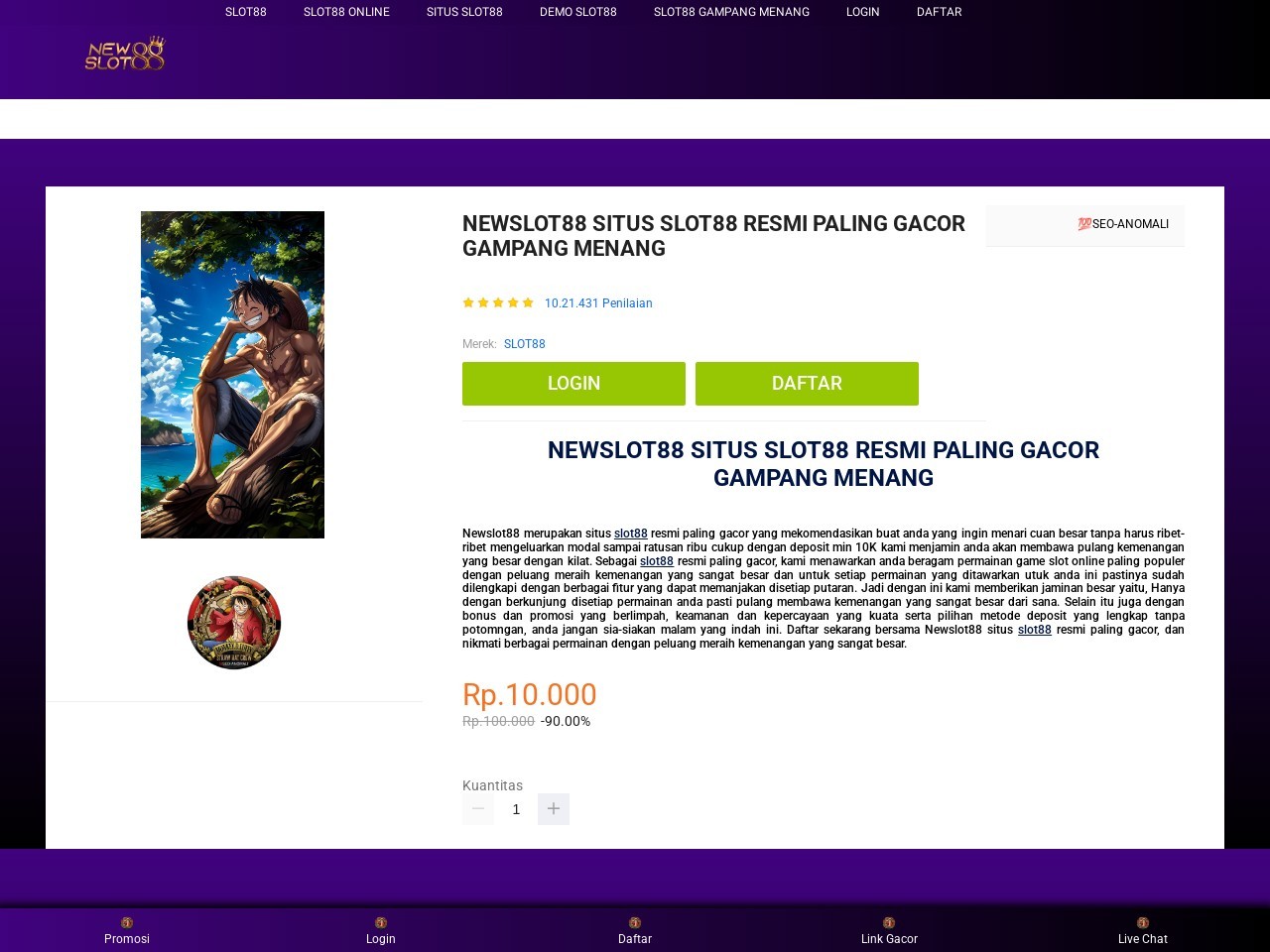Open Daftar in bottom bar
1270x952 pixels.
point(635,931)
